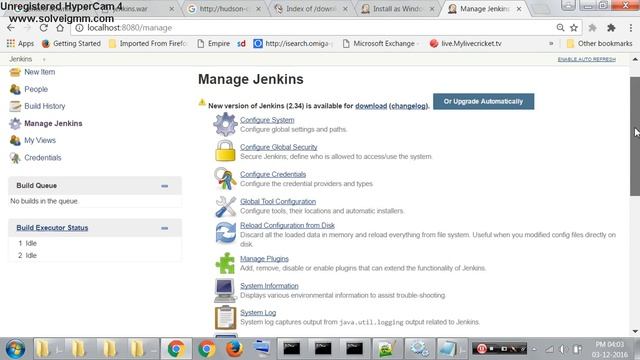Open the Imported From Firefox bookmark folder

tap(148, 43)
